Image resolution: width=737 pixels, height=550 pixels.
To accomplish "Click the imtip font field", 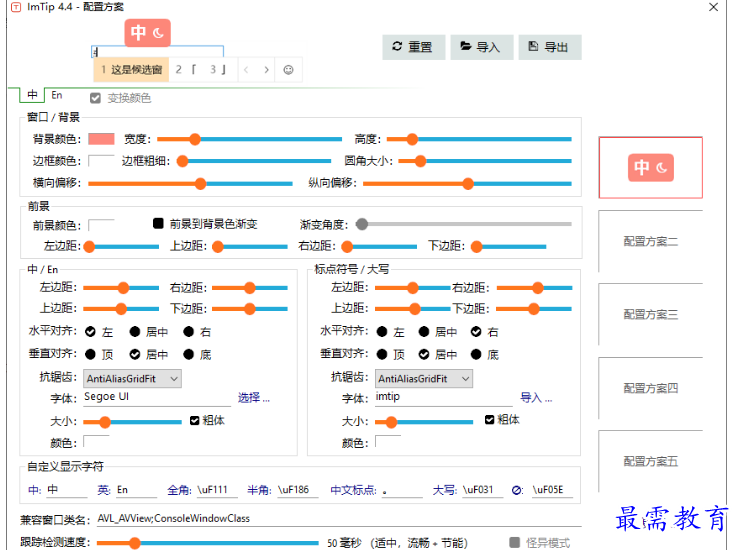I will coord(443,397).
